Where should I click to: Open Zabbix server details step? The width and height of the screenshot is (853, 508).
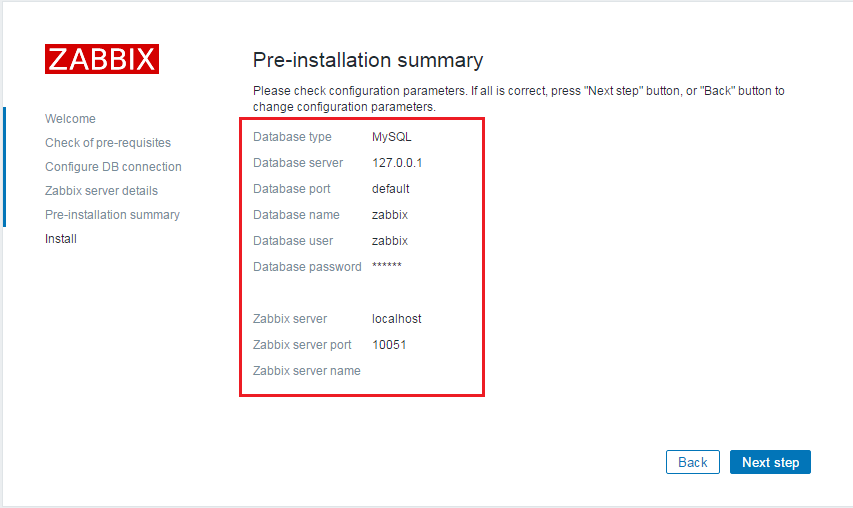coord(101,191)
